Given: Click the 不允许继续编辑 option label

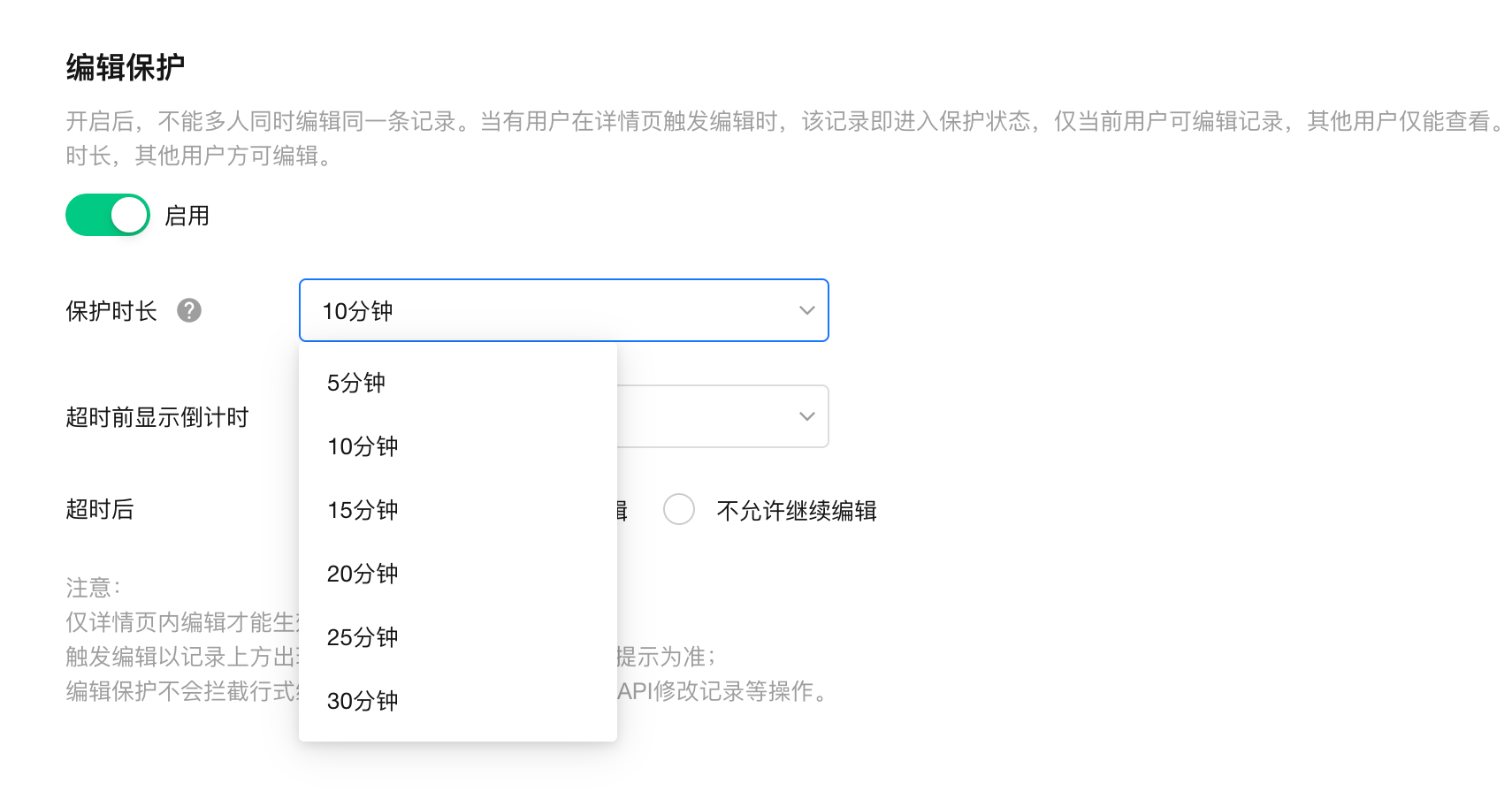Looking at the screenshot, I should [796, 511].
